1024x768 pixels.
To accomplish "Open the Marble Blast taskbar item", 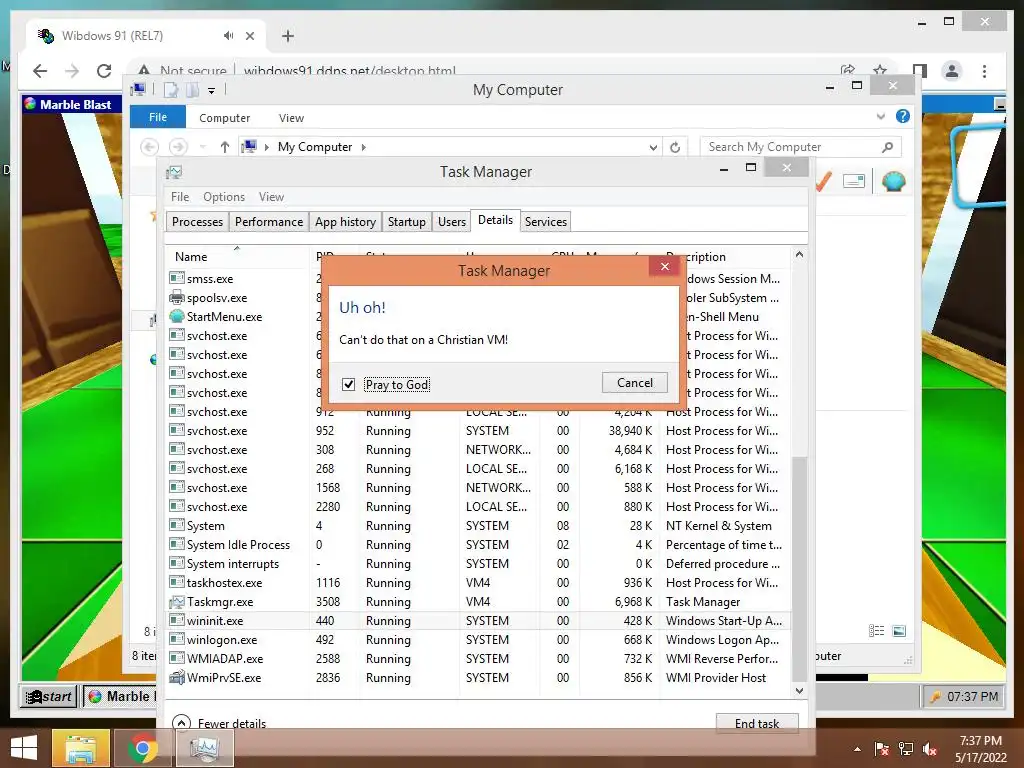I will 121,696.
